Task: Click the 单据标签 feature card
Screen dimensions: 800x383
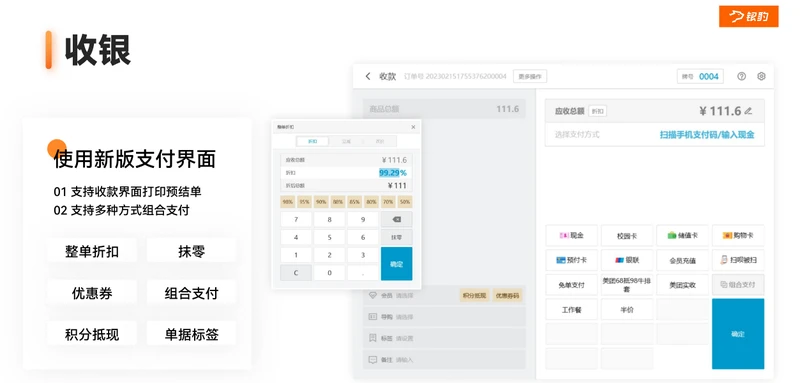Action: pos(191,334)
